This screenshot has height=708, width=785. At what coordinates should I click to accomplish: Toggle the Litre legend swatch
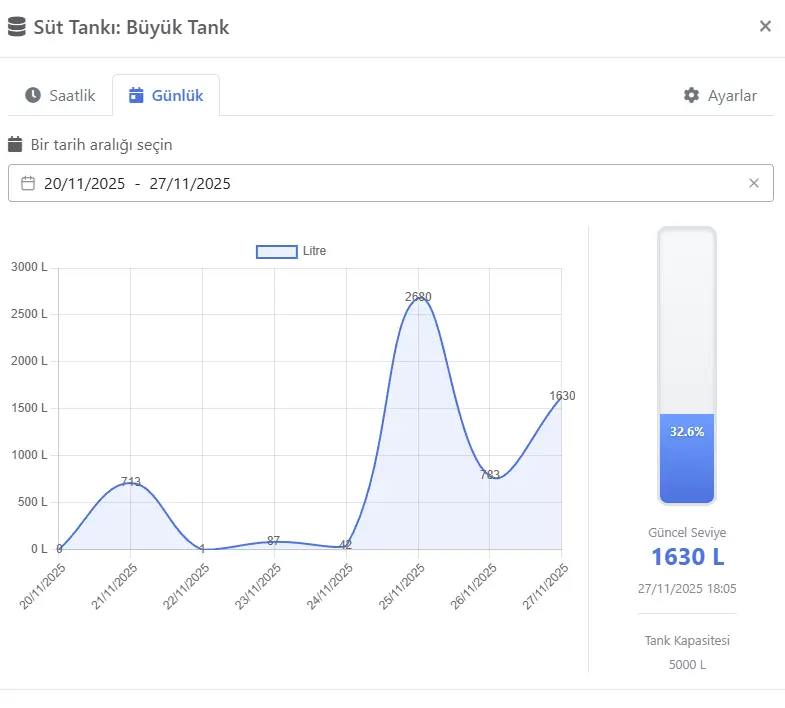(277, 251)
